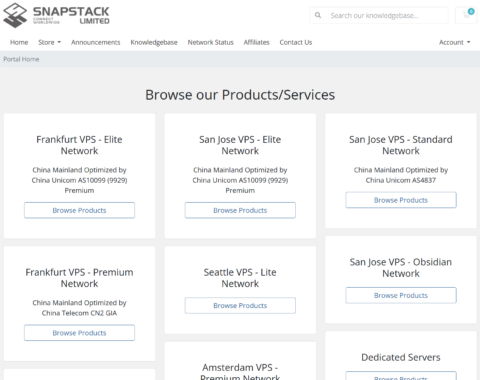Expand the Store dropdown menu
Image resolution: width=480 pixels, height=380 pixels.
(x=49, y=42)
